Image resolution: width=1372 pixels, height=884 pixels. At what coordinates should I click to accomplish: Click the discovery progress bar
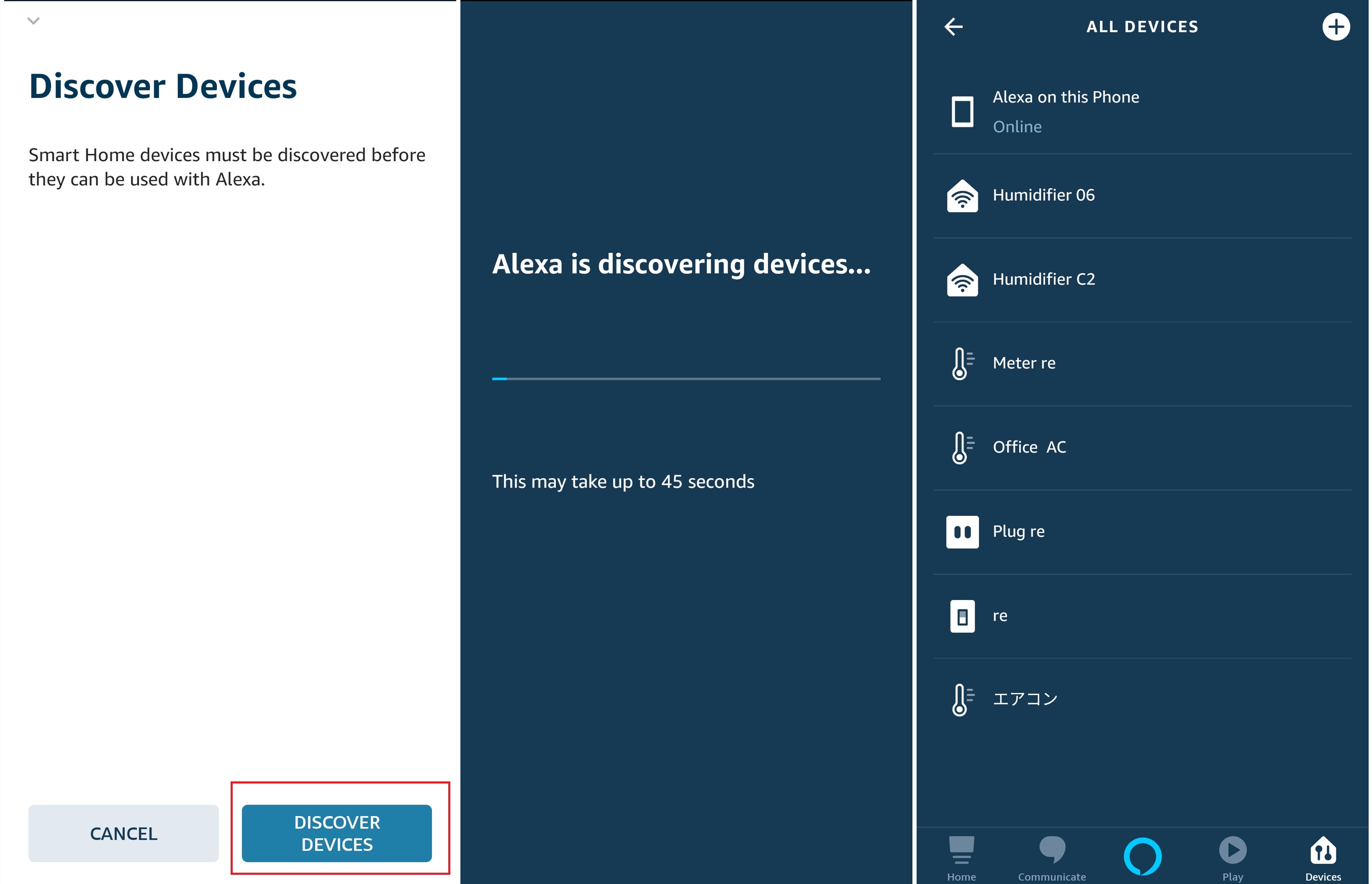[x=686, y=379]
